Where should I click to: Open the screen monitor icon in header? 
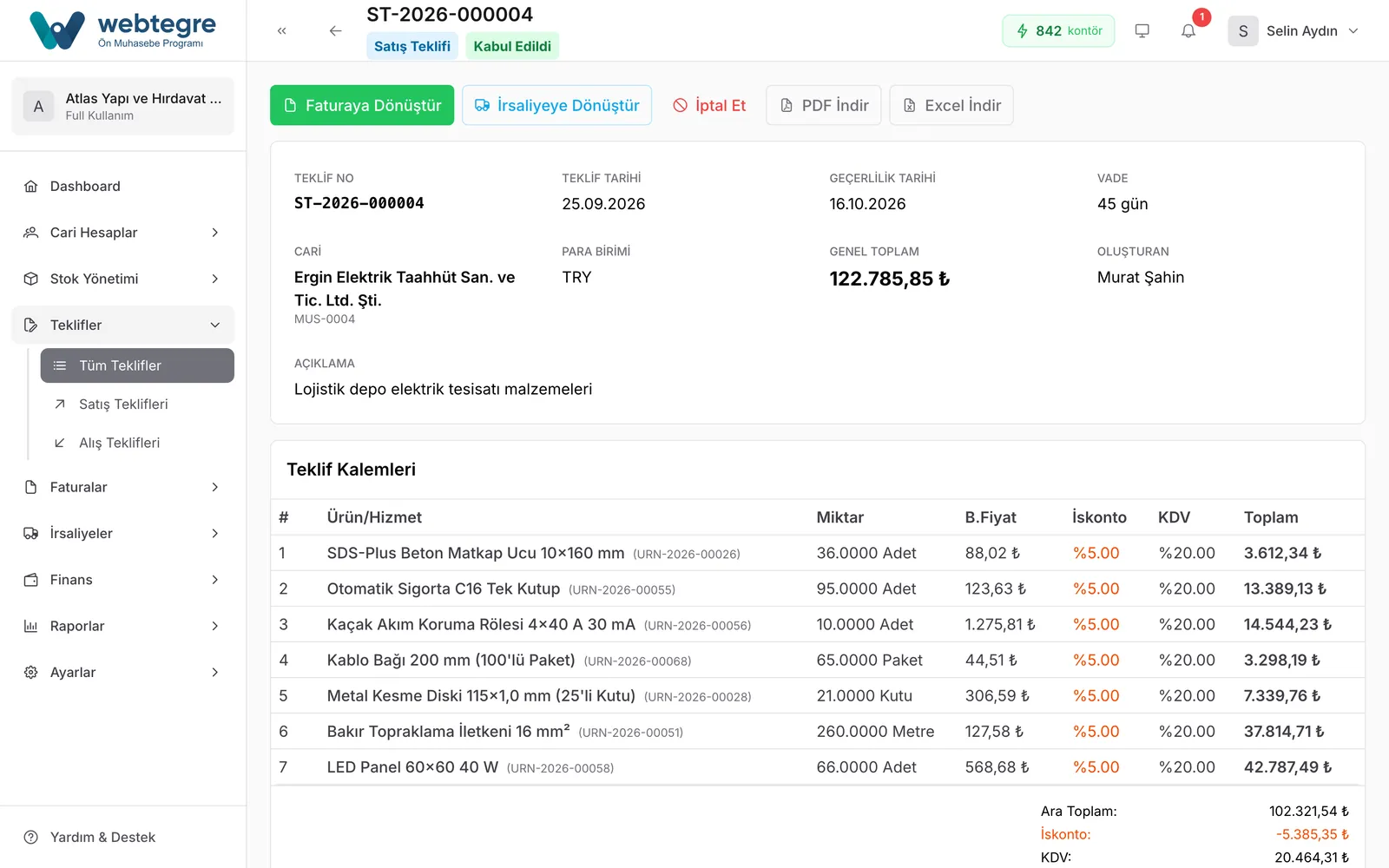[x=1142, y=30]
